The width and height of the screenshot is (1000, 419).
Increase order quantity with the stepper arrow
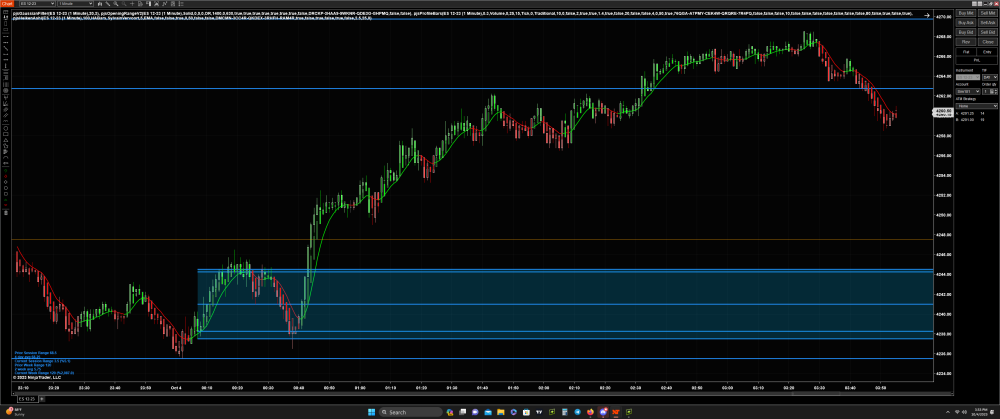coord(995,90)
